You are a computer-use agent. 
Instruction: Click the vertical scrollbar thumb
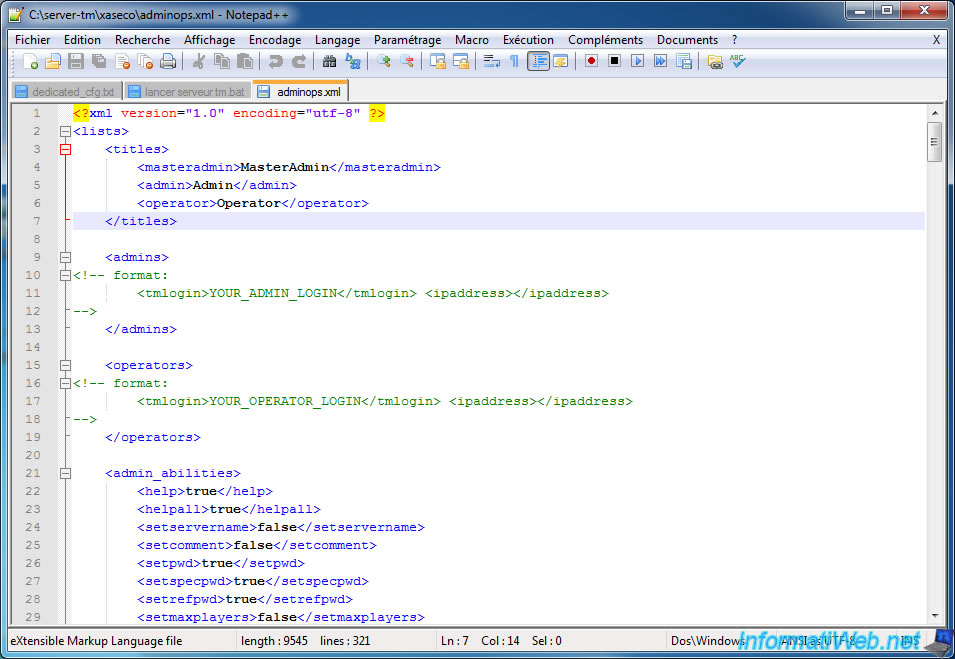(x=935, y=142)
